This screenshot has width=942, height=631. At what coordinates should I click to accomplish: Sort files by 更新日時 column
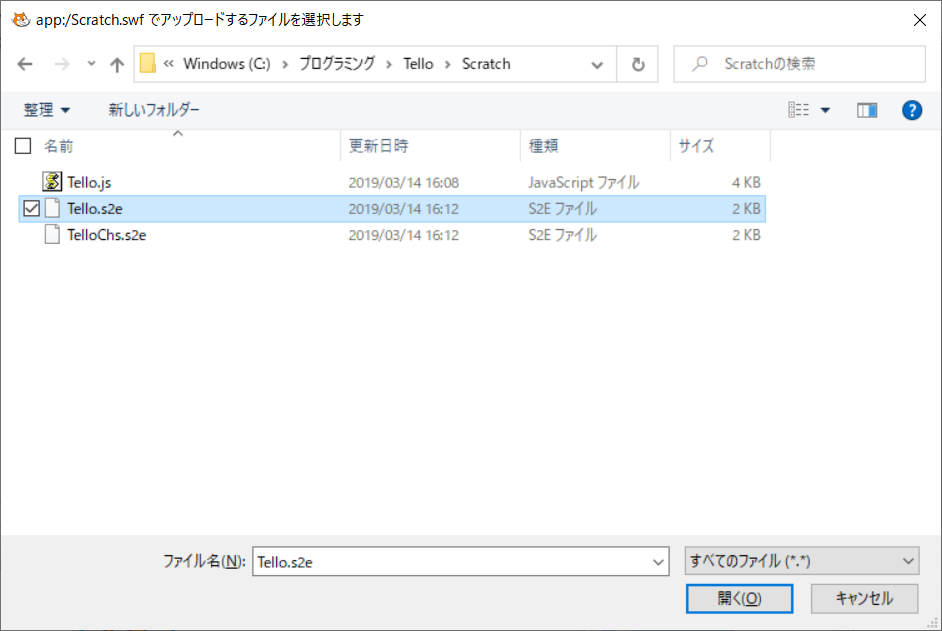(378, 146)
